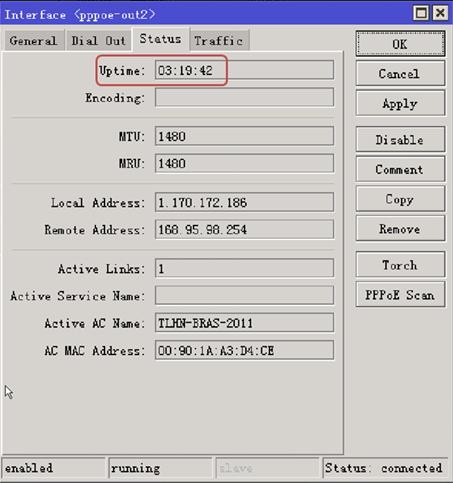Click the Active Service Name field
This screenshot has height=483, width=453.
coord(244,295)
